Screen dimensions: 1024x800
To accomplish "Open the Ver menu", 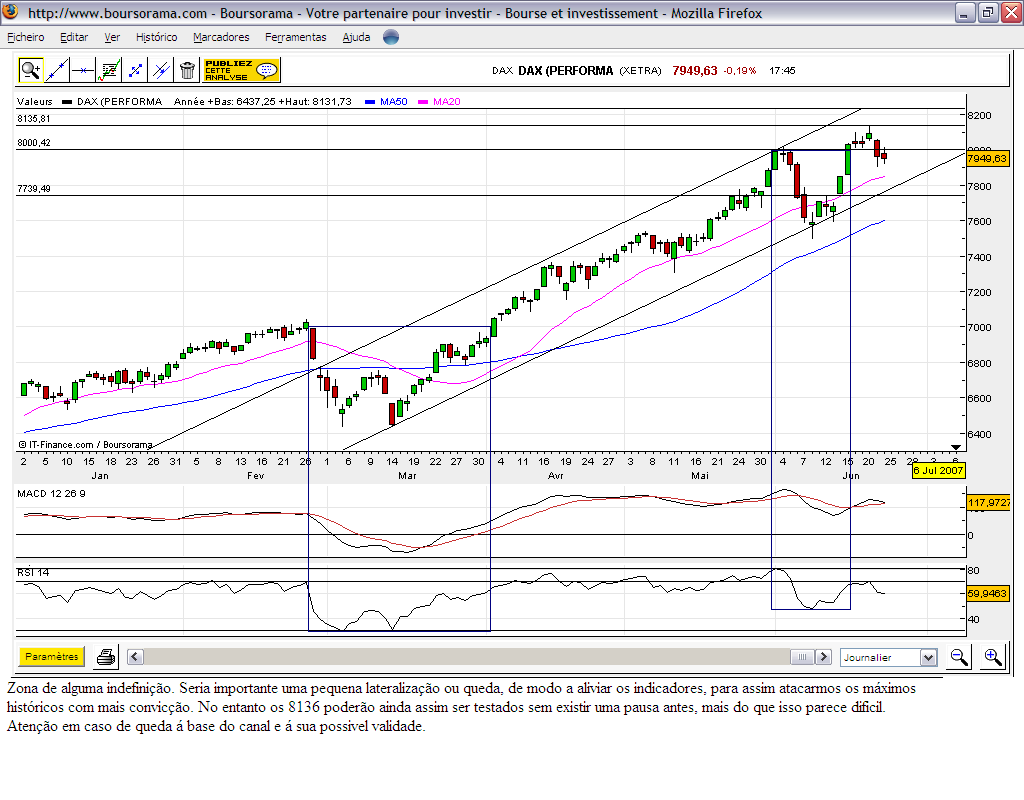I will coord(112,37).
